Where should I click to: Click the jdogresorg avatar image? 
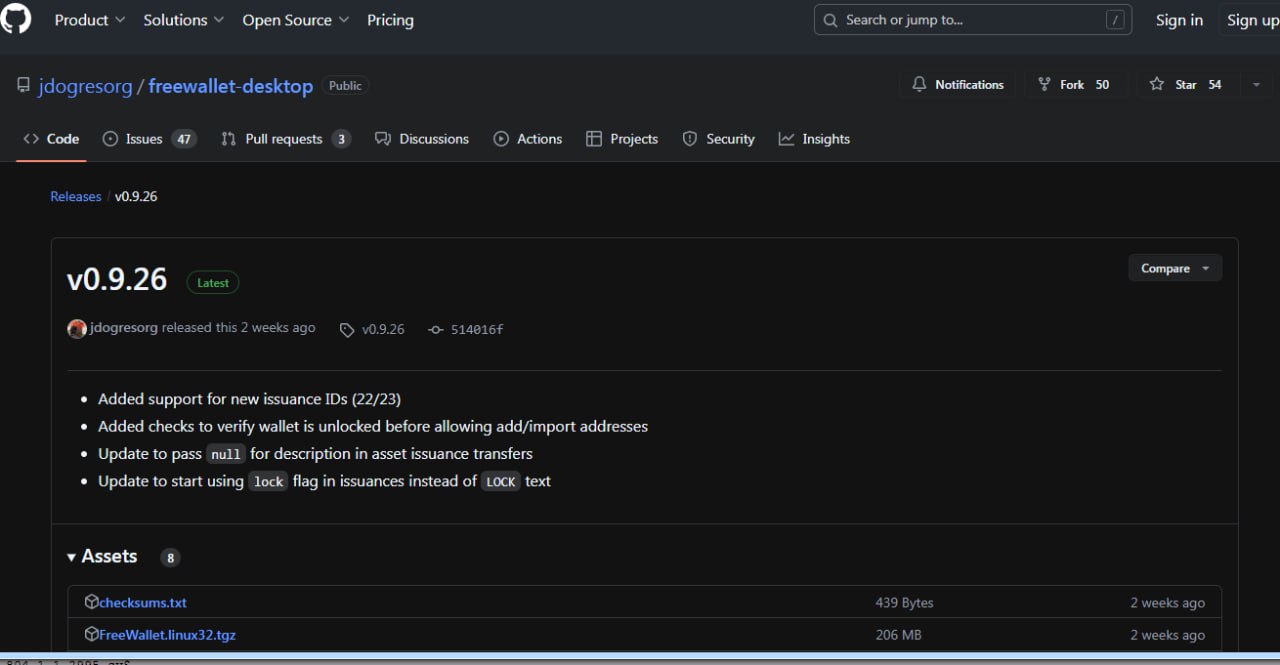pos(77,329)
